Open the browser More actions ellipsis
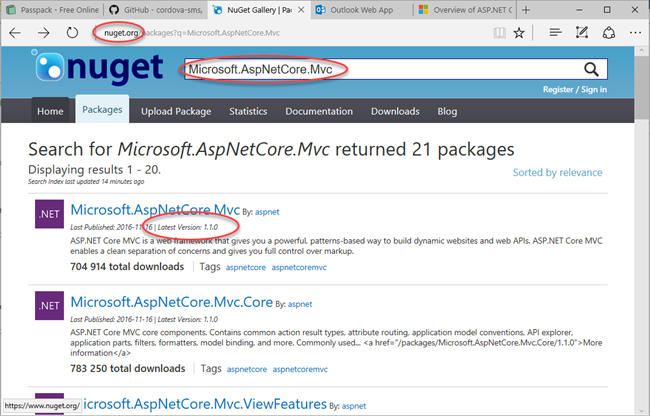Viewport: 650px width, 416px height. pos(635,32)
